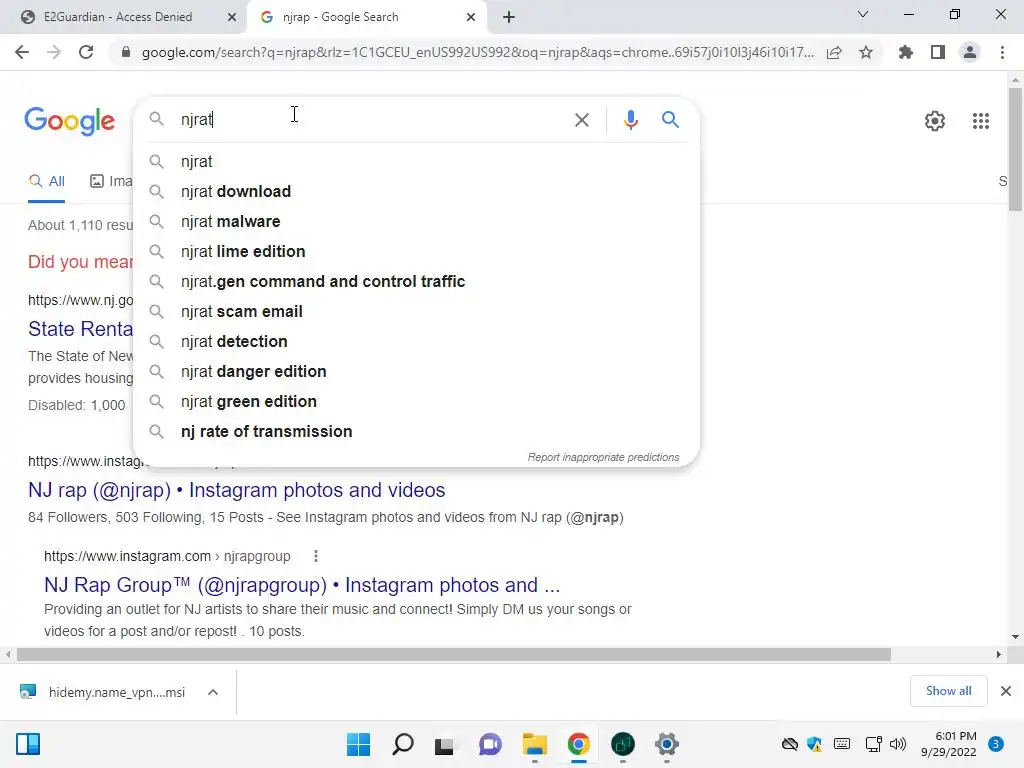Click Show all downloads
This screenshot has width=1024, height=768.
pos(948,691)
